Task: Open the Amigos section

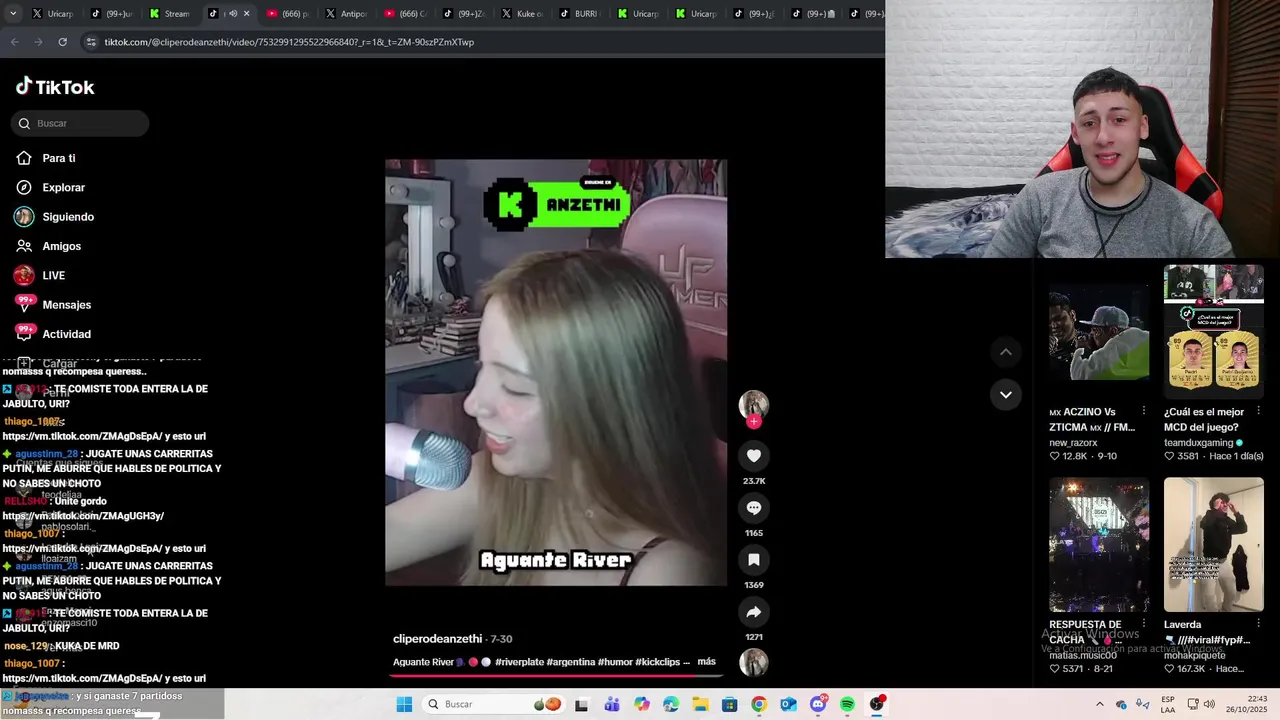Action: point(49,246)
